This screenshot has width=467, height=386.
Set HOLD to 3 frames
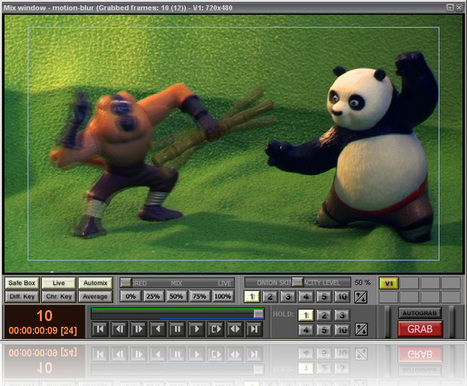pos(342,315)
